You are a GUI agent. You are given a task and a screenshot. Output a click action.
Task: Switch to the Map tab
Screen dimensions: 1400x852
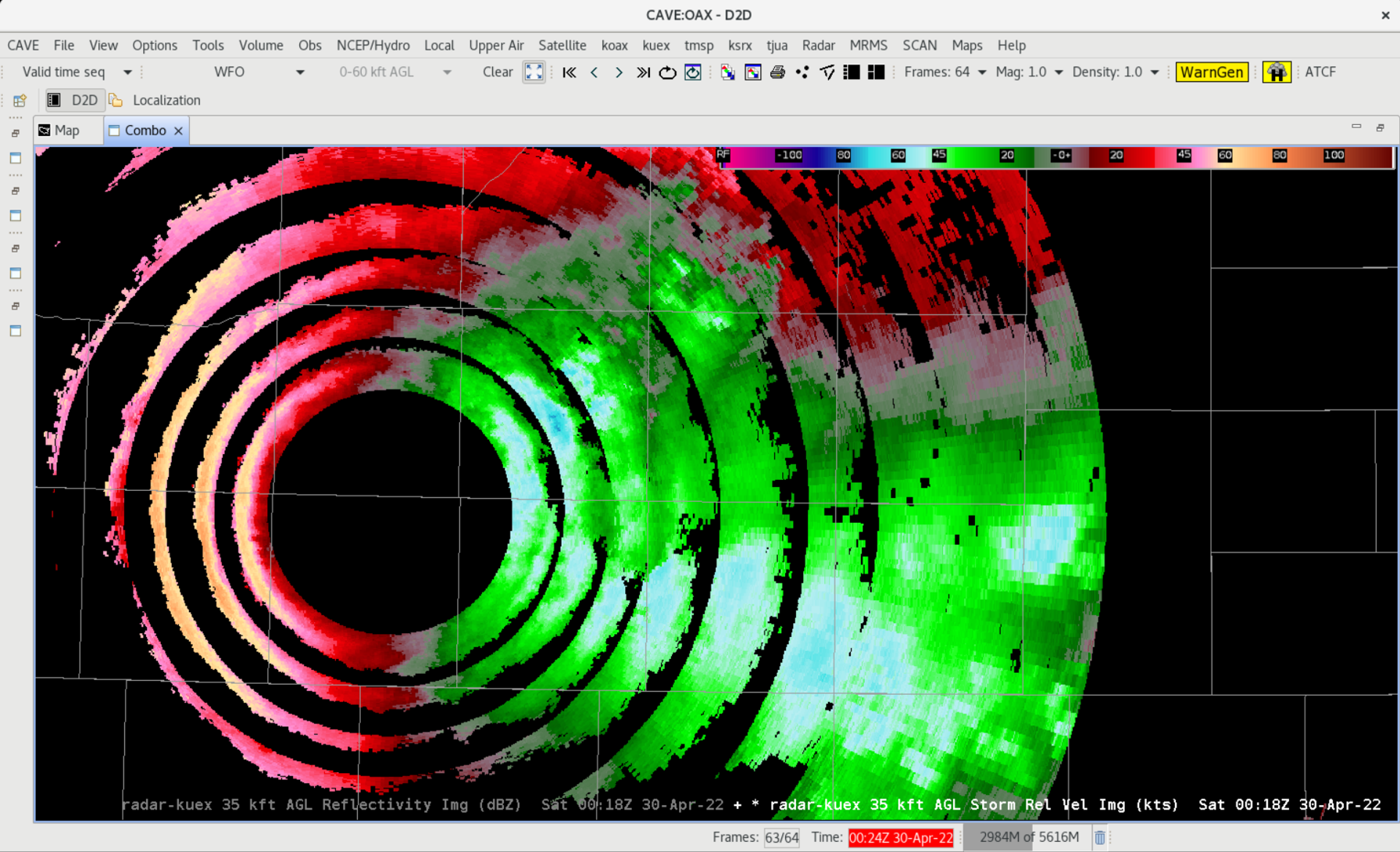click(x=67, y=131)
